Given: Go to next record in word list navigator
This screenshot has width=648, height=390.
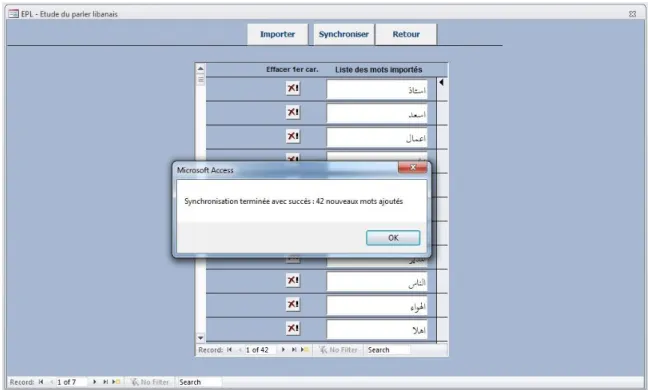Looking at the screenshot, I should point(283,350).
